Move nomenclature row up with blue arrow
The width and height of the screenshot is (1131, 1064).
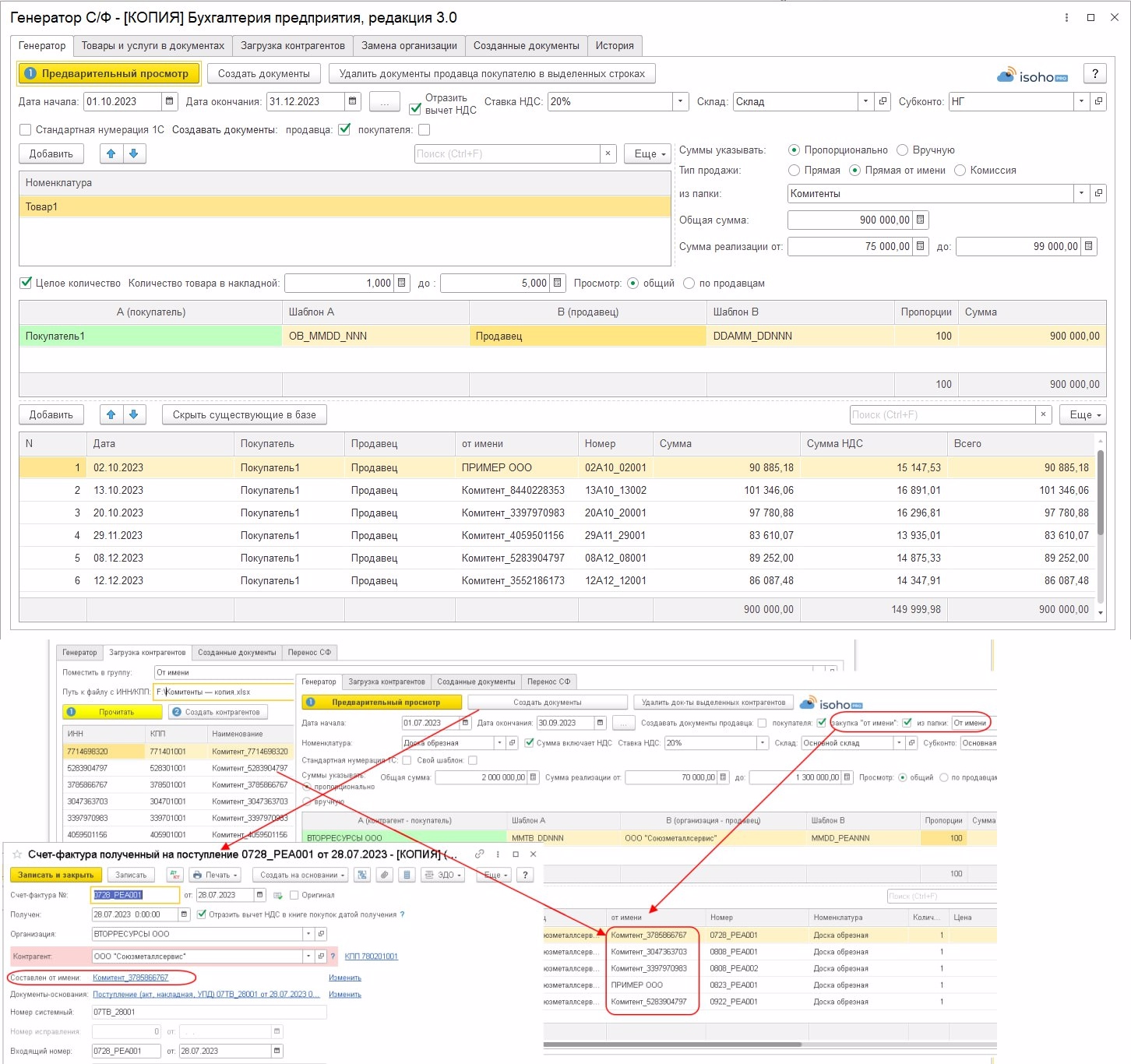coord(111,153)
